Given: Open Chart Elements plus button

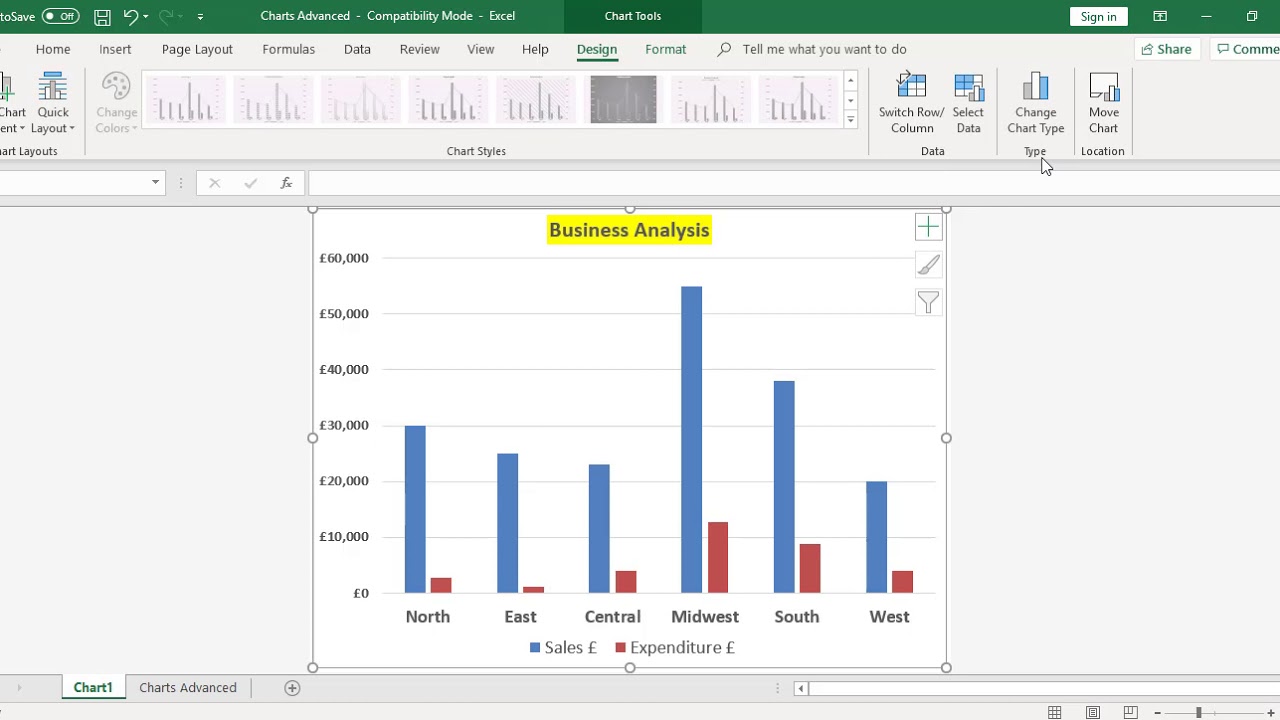Looking at the screenshot, I should click(x=928, y=228).
